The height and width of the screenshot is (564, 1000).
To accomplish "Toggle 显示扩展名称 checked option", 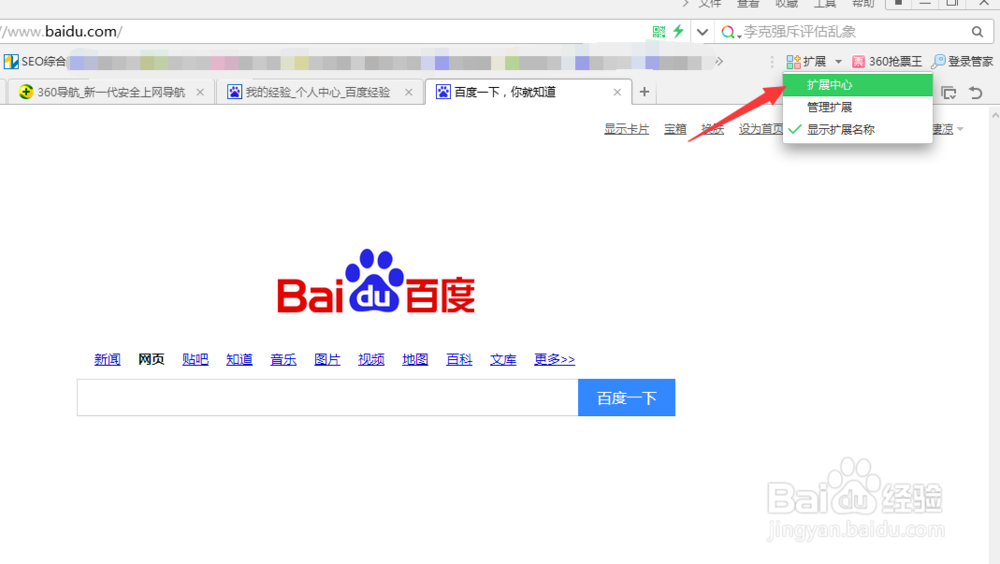I will click(x=858, y=130).
